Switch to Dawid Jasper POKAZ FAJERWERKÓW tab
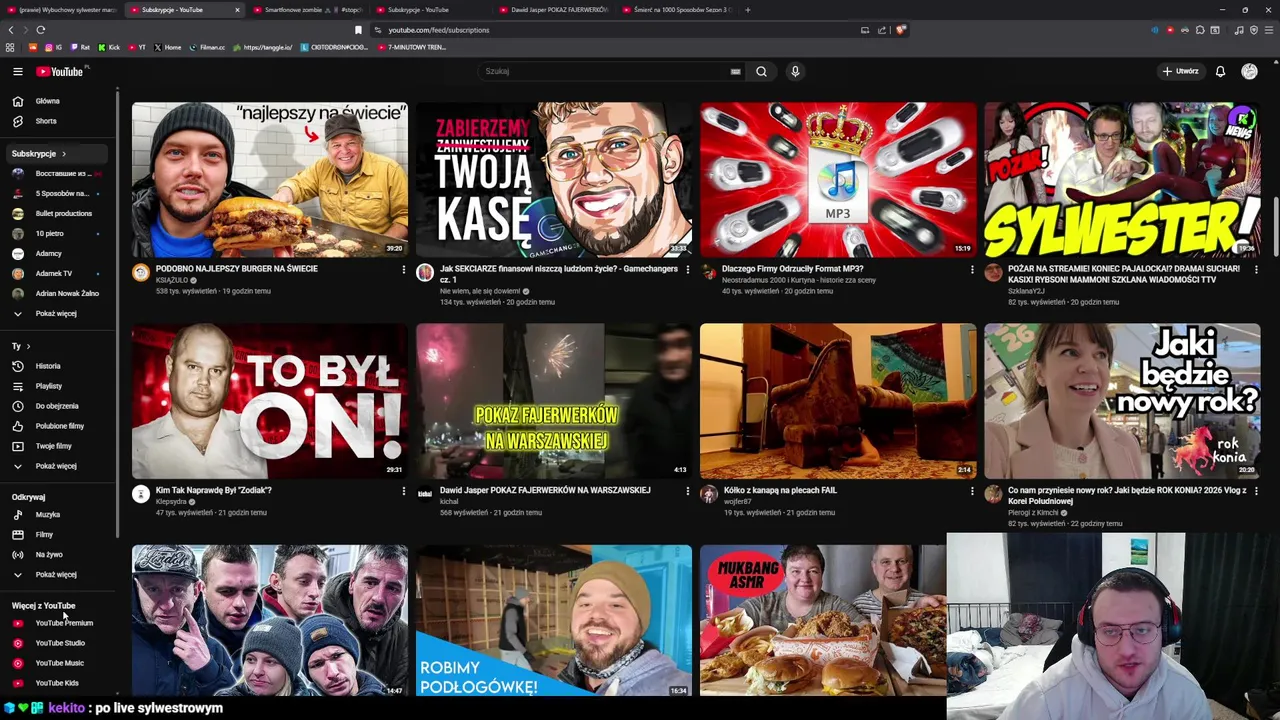Image resolution: width=1280 pixels, height=720 pixels. (552, 10)
